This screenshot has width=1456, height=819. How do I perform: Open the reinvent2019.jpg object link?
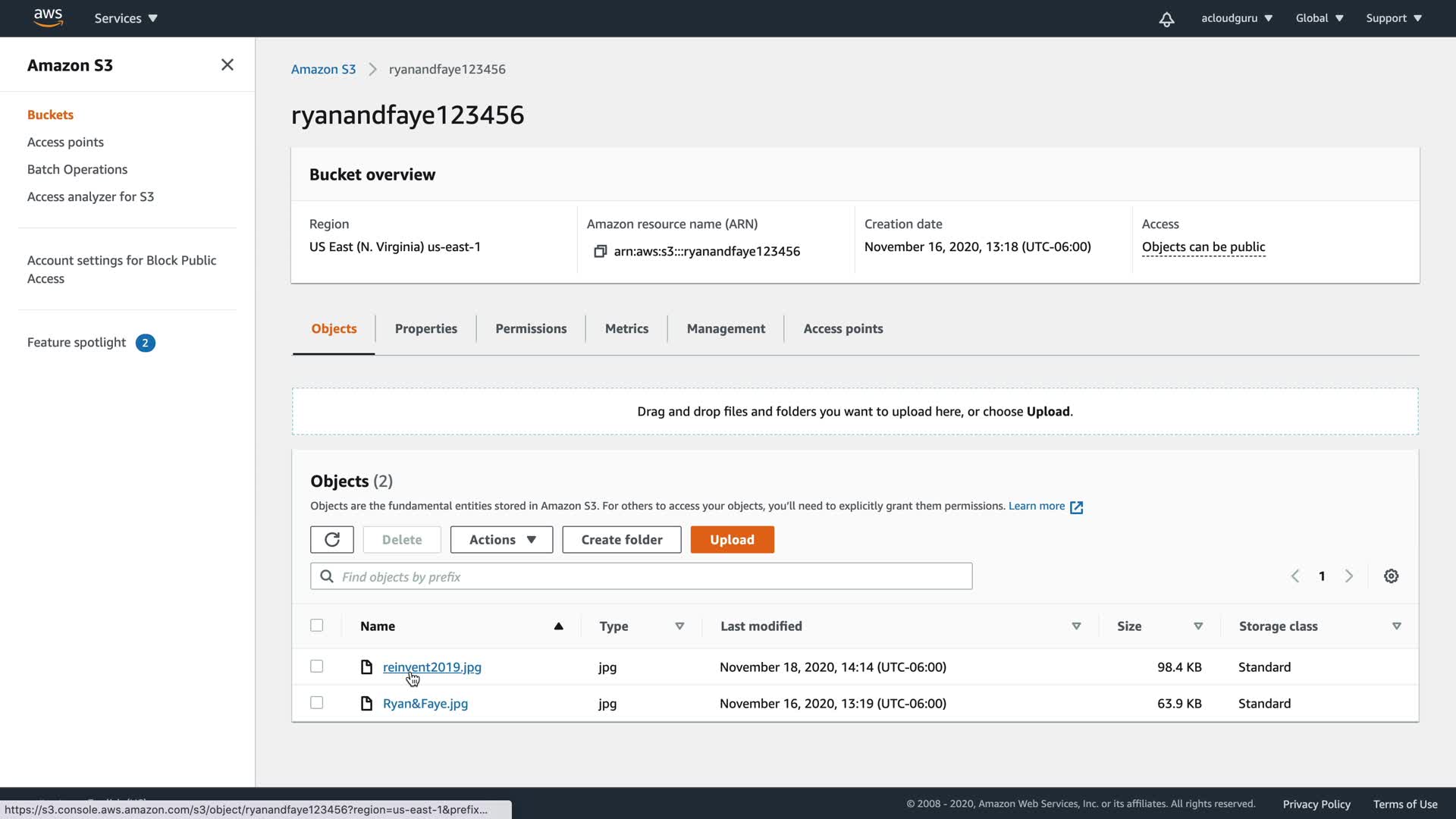pos(431,667)
